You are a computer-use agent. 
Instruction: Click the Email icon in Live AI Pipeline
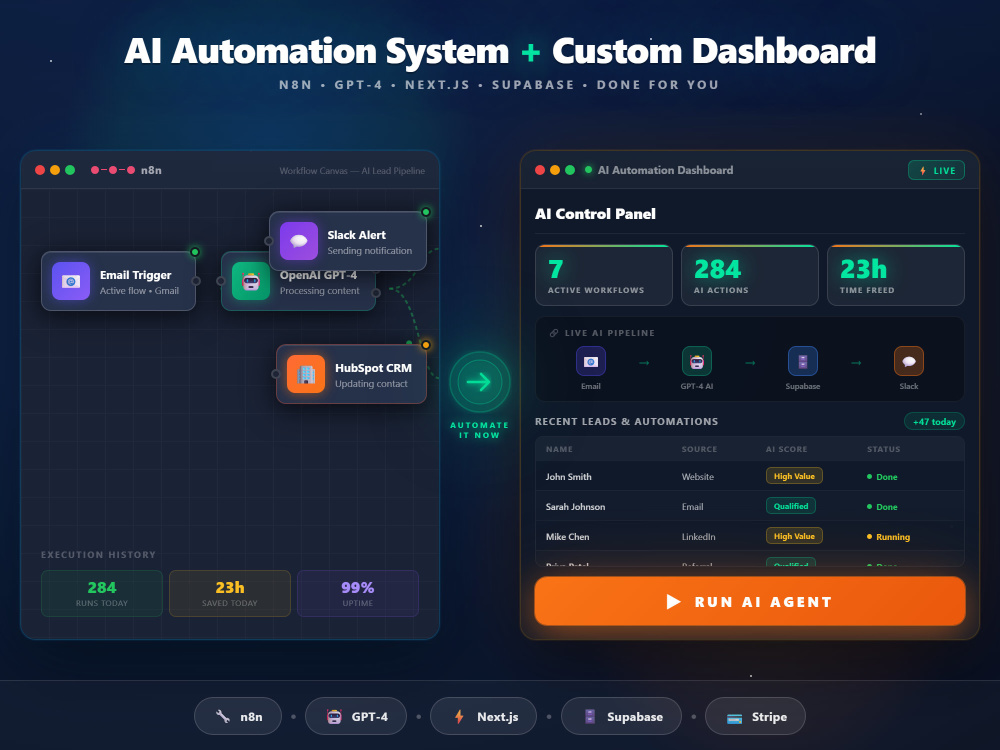pyautogui.click(x=591, y=362)
